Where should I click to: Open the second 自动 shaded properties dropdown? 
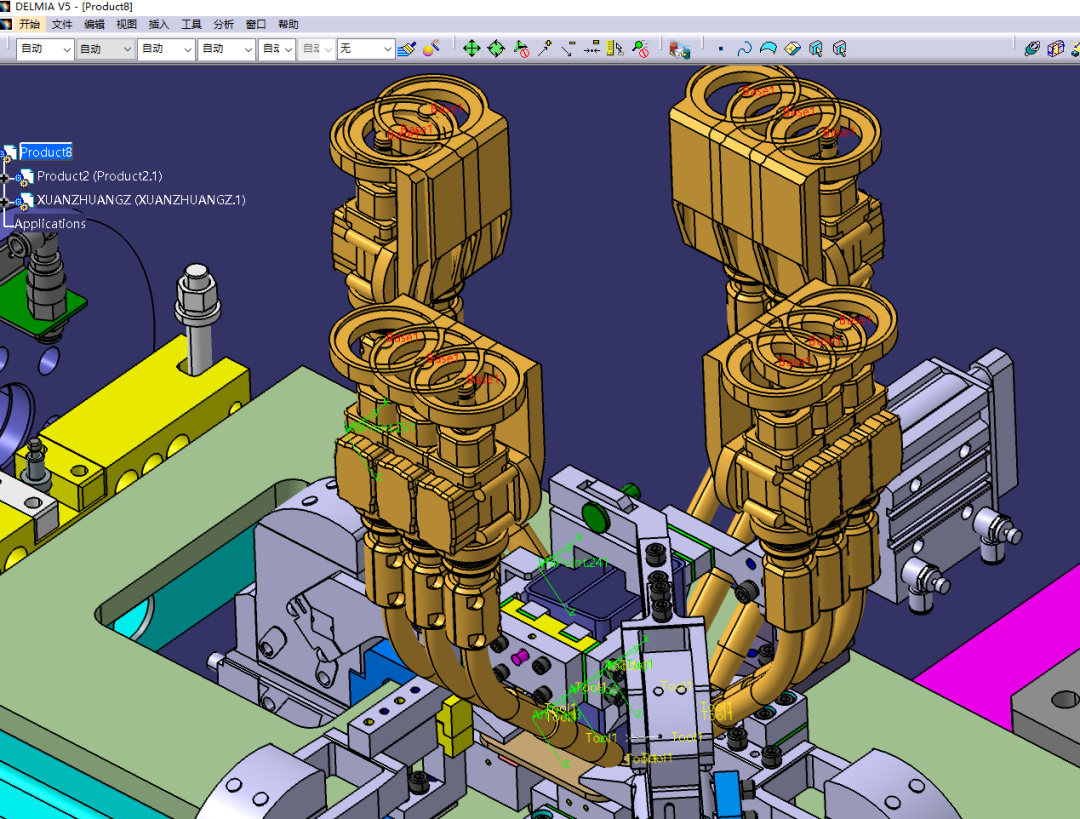pos(105,49)
